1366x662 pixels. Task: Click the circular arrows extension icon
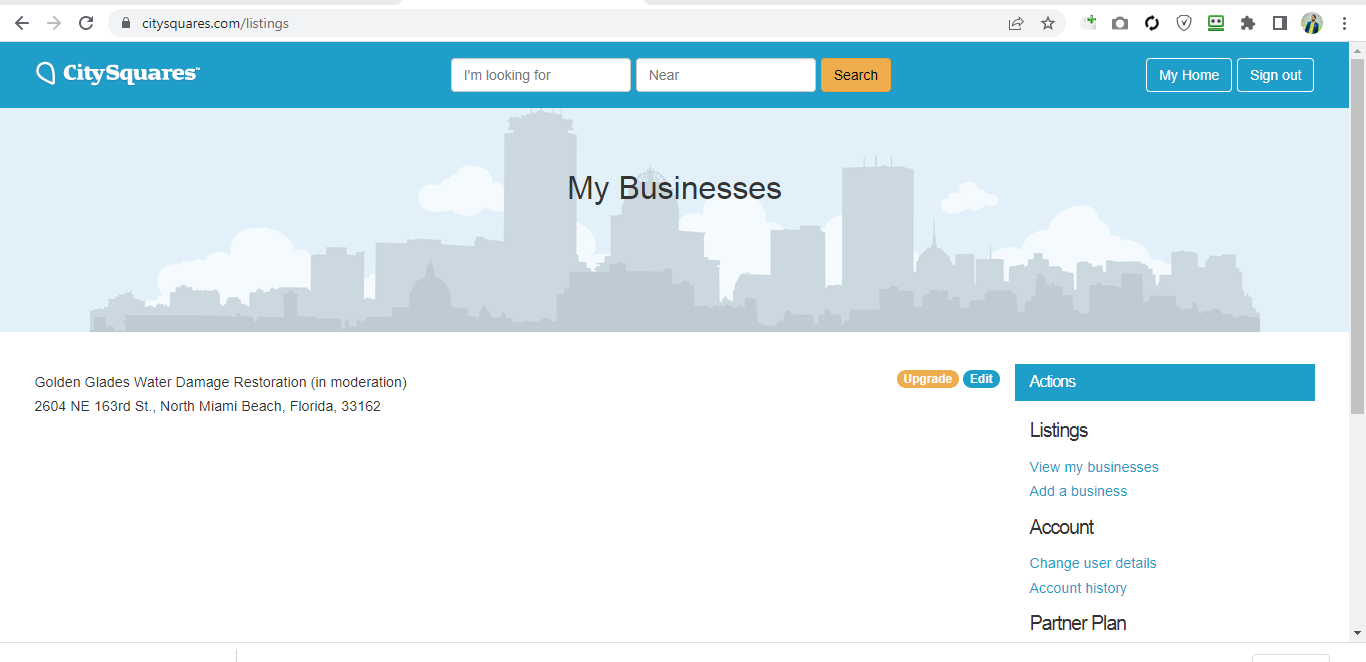(x=1152, y=23)
